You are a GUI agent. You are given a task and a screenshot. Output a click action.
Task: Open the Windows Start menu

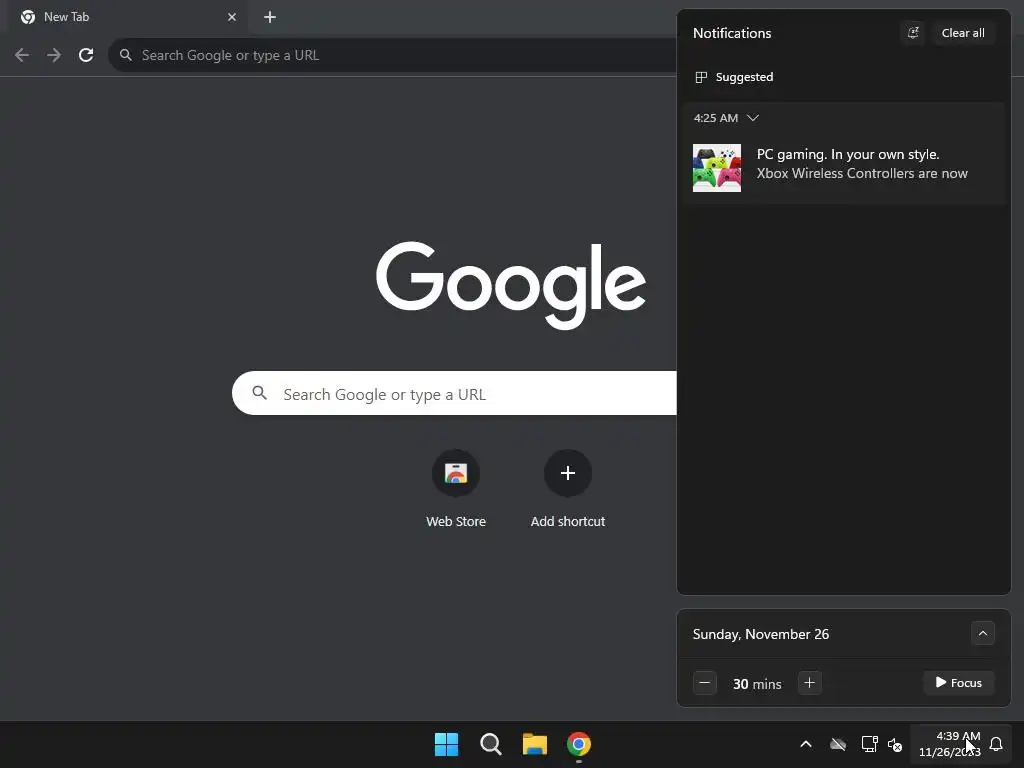pyautogui.click(x=447, y=744)
